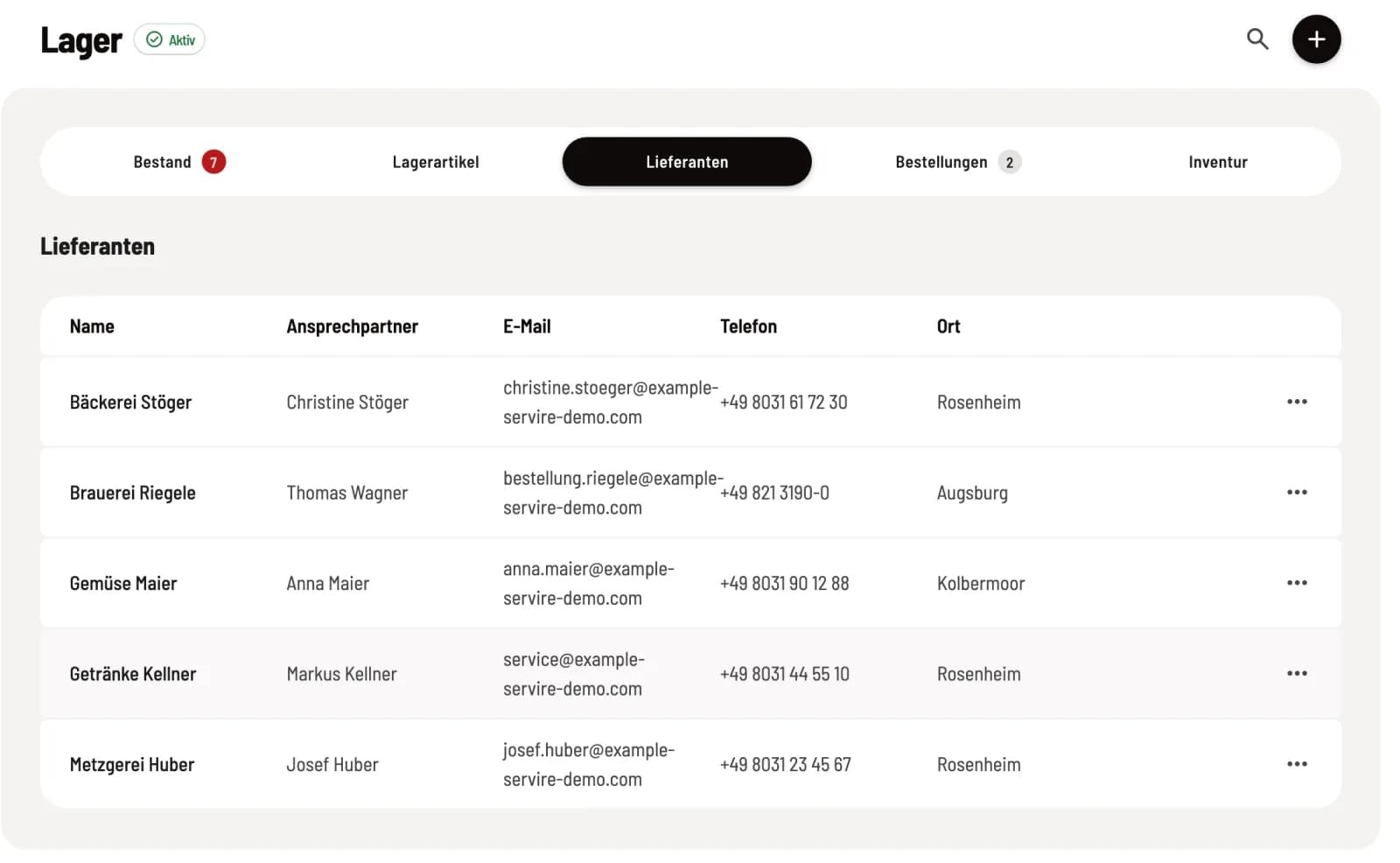The width and height of the screenshot is (1400, 863).
Task: Click phone number +49 8031 23 45 67
Action: (x=786, y=765)
